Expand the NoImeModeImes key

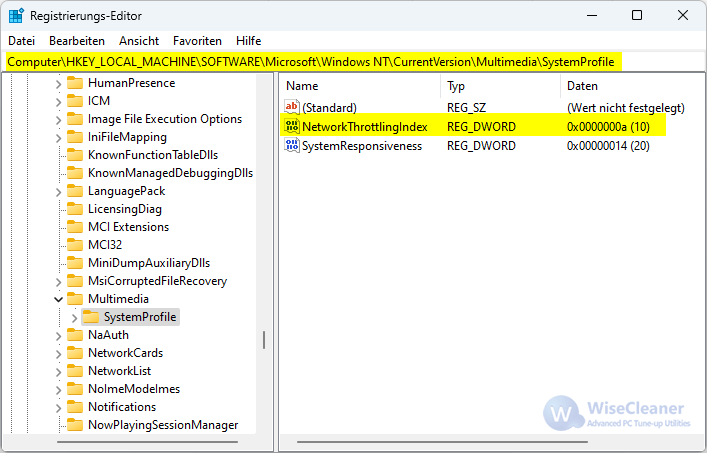58,390
